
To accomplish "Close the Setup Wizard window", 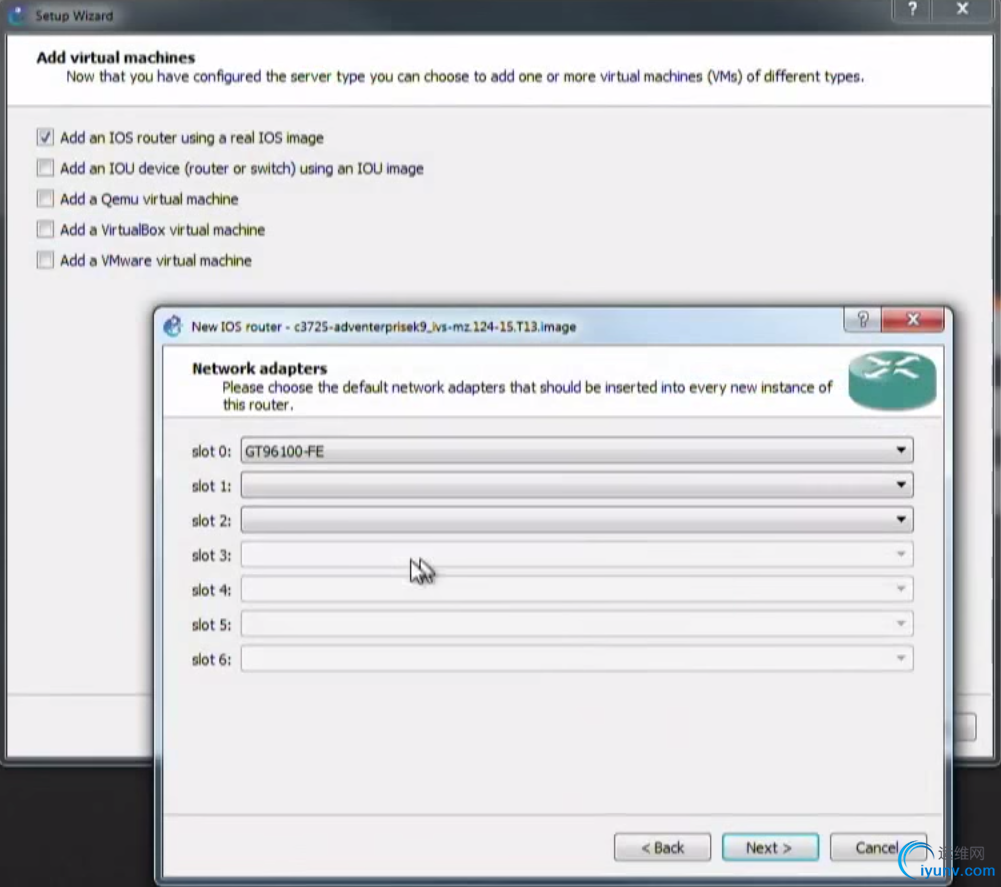I will [x=962, y=9].
